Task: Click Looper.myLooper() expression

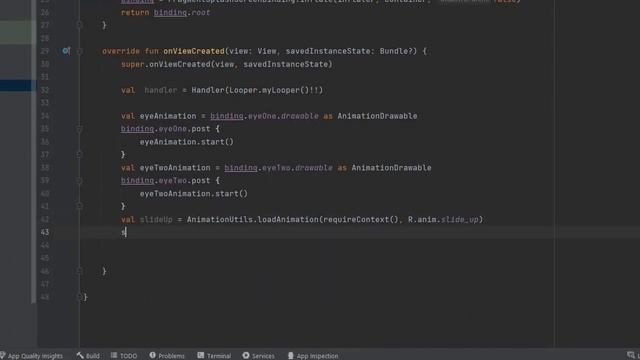Action: (x=269, y=90)
